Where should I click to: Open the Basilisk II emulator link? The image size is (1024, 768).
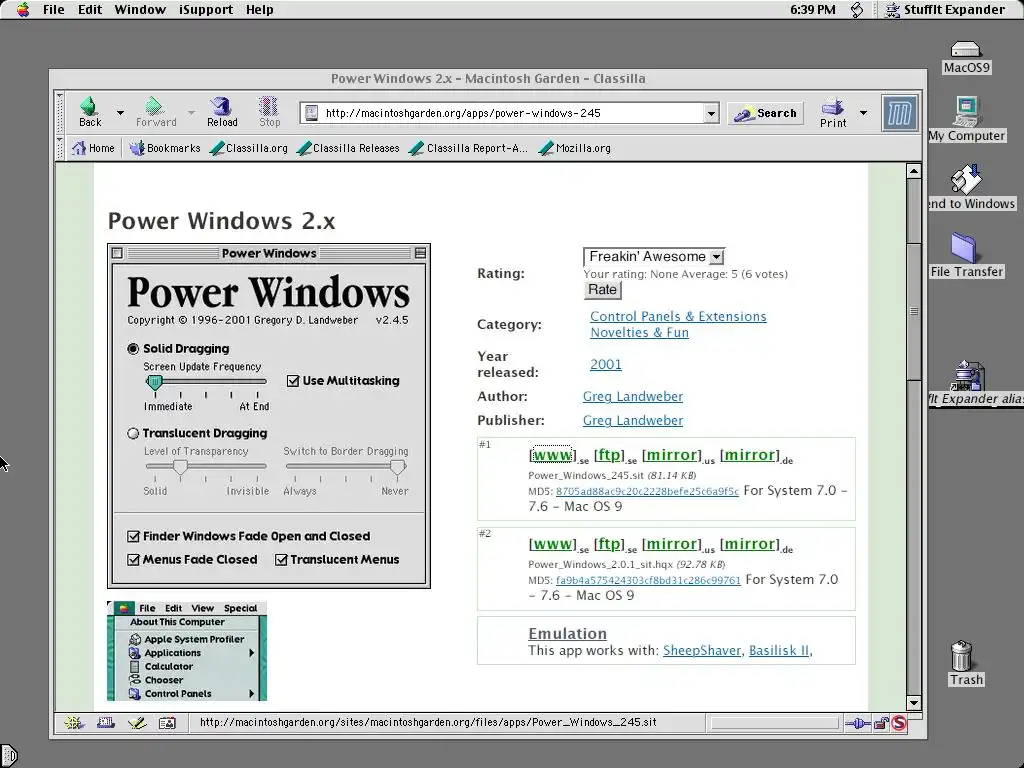coord(779,650)
